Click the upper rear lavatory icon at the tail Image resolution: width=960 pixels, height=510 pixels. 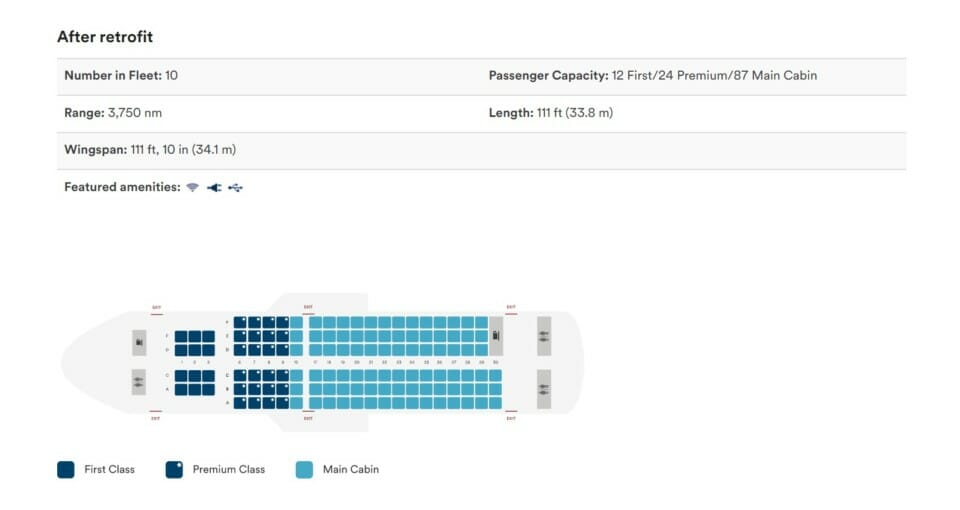click(544, 336)
